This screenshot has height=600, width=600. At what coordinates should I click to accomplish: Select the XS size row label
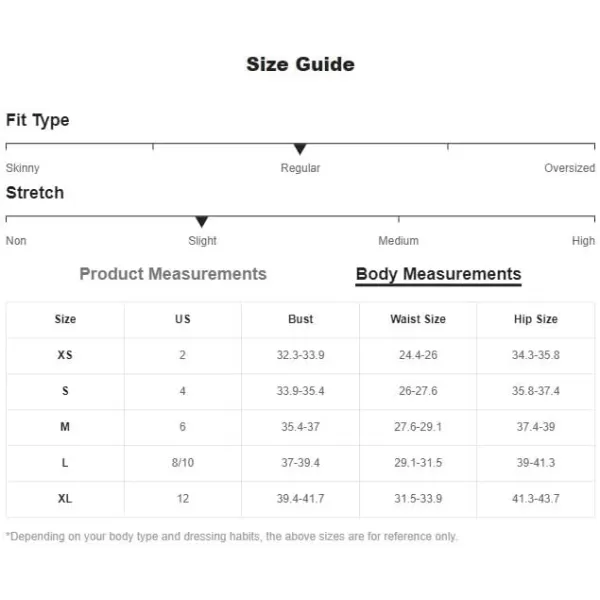point(65,355)
